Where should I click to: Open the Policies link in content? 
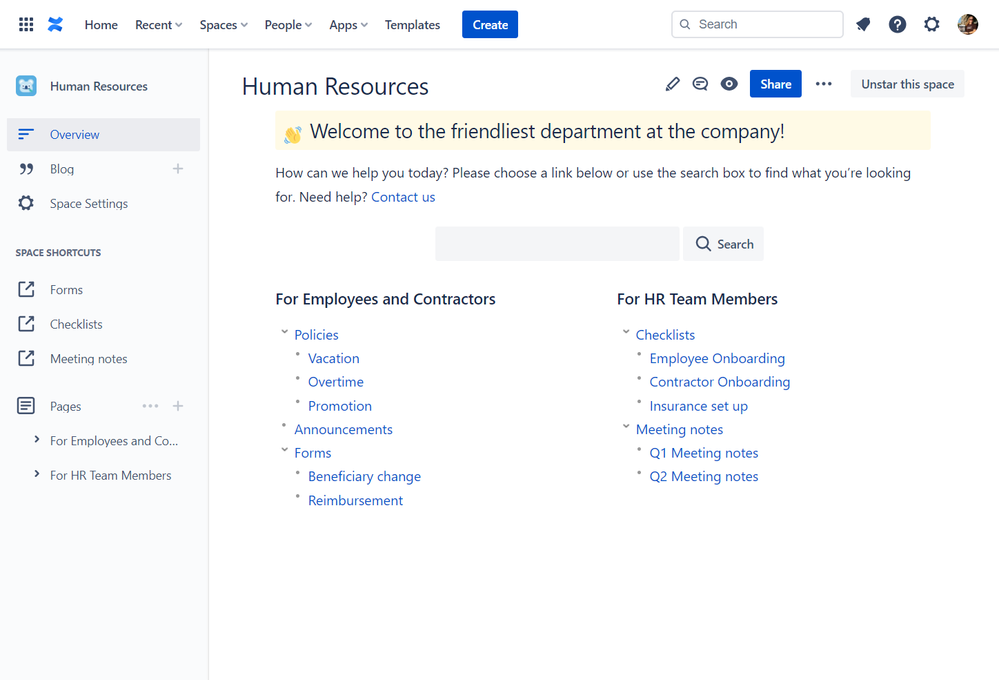click(316, 335)
